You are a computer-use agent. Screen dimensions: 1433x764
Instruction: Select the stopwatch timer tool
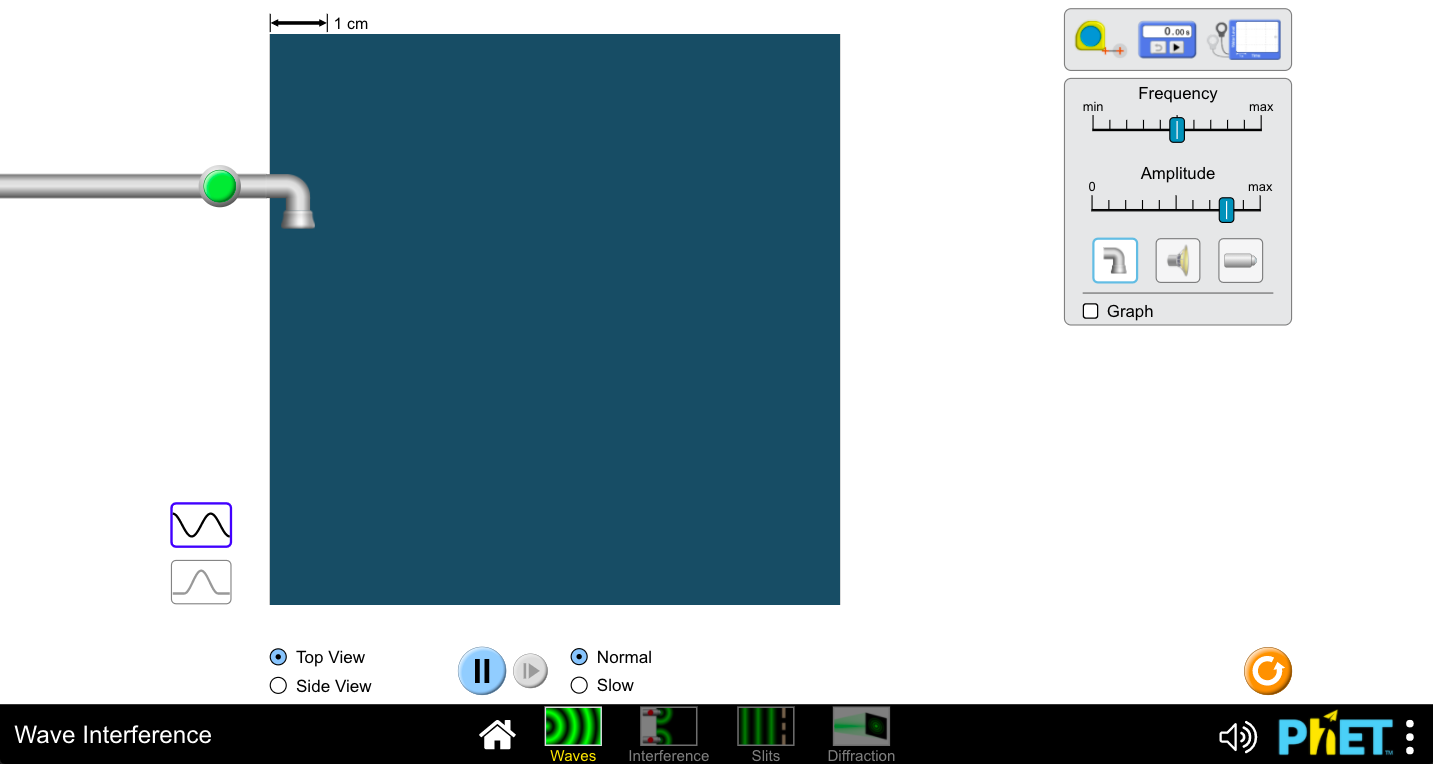point(1167,40)
